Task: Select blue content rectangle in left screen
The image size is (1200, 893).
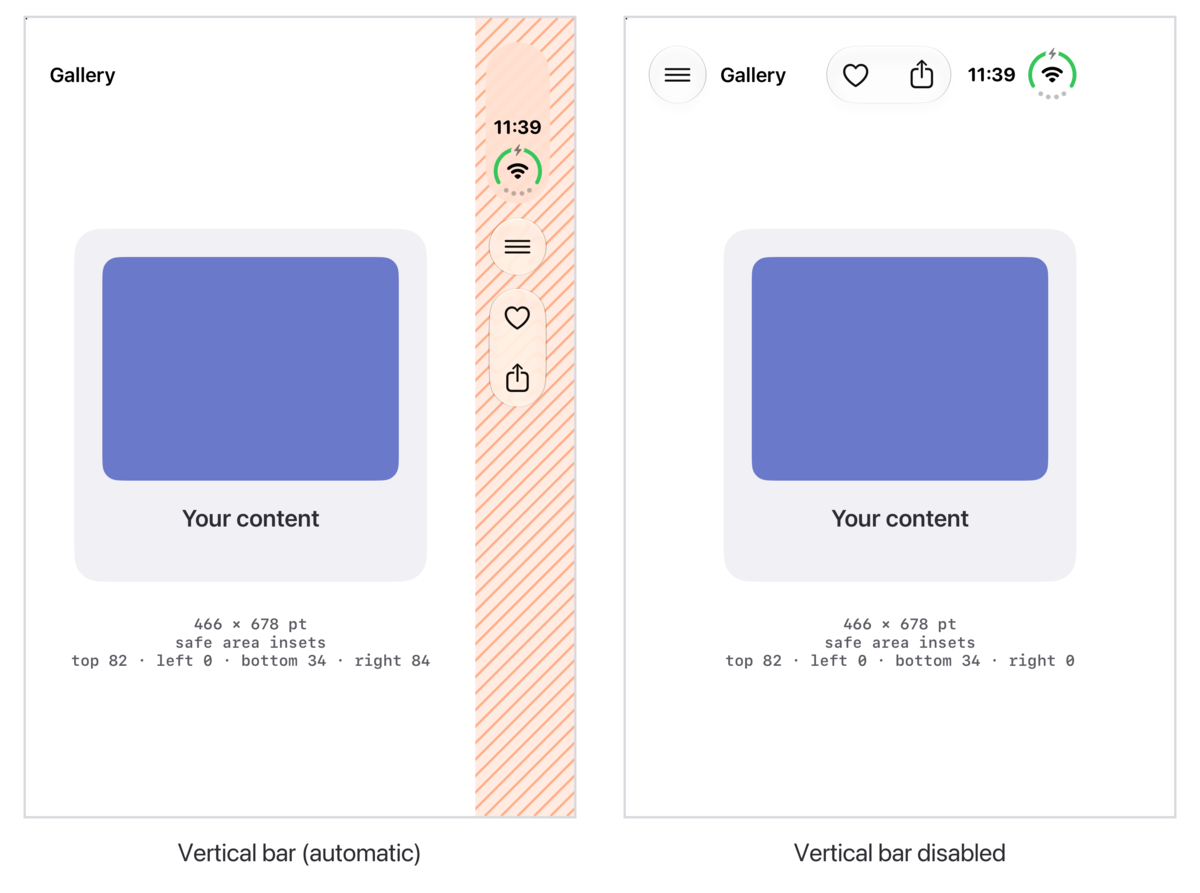Action: pyautogui.click(x=250, y=369)
